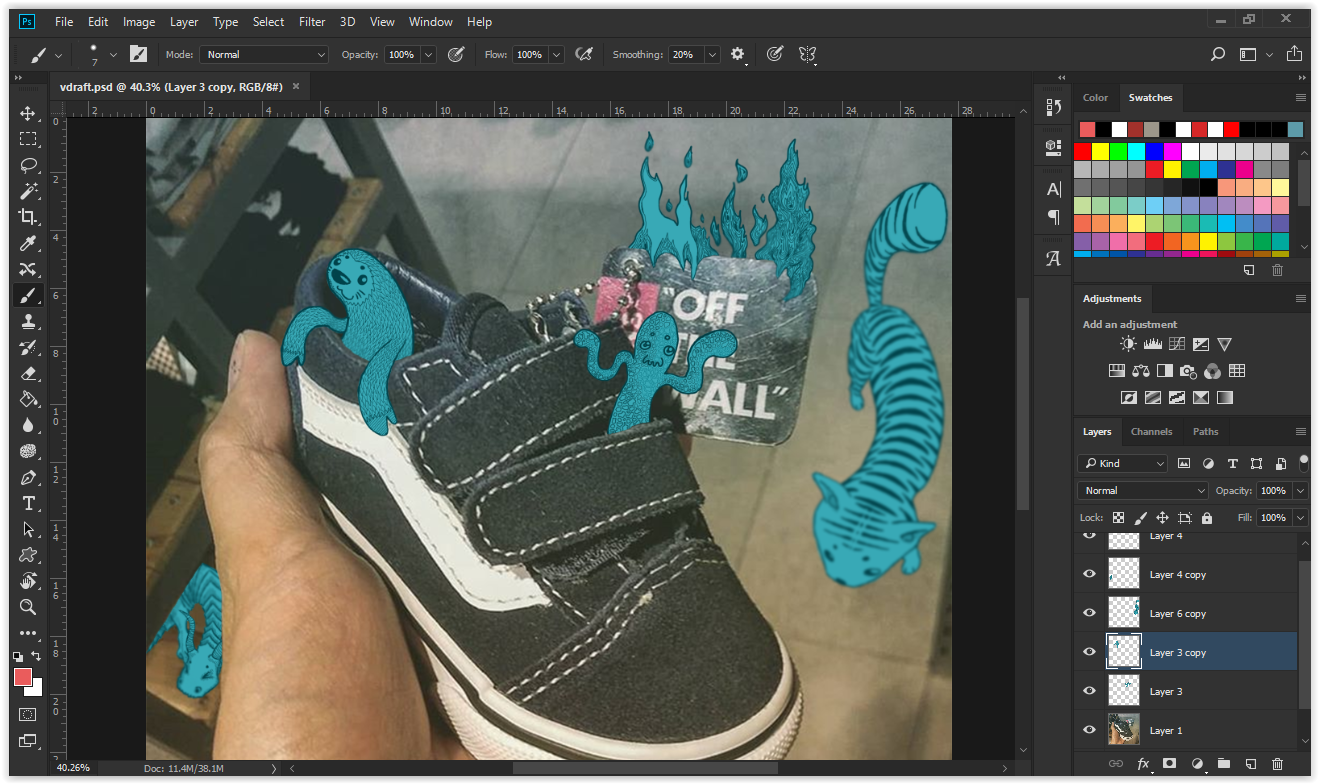Click the foreground color swatch

click(x=23, y=677)
